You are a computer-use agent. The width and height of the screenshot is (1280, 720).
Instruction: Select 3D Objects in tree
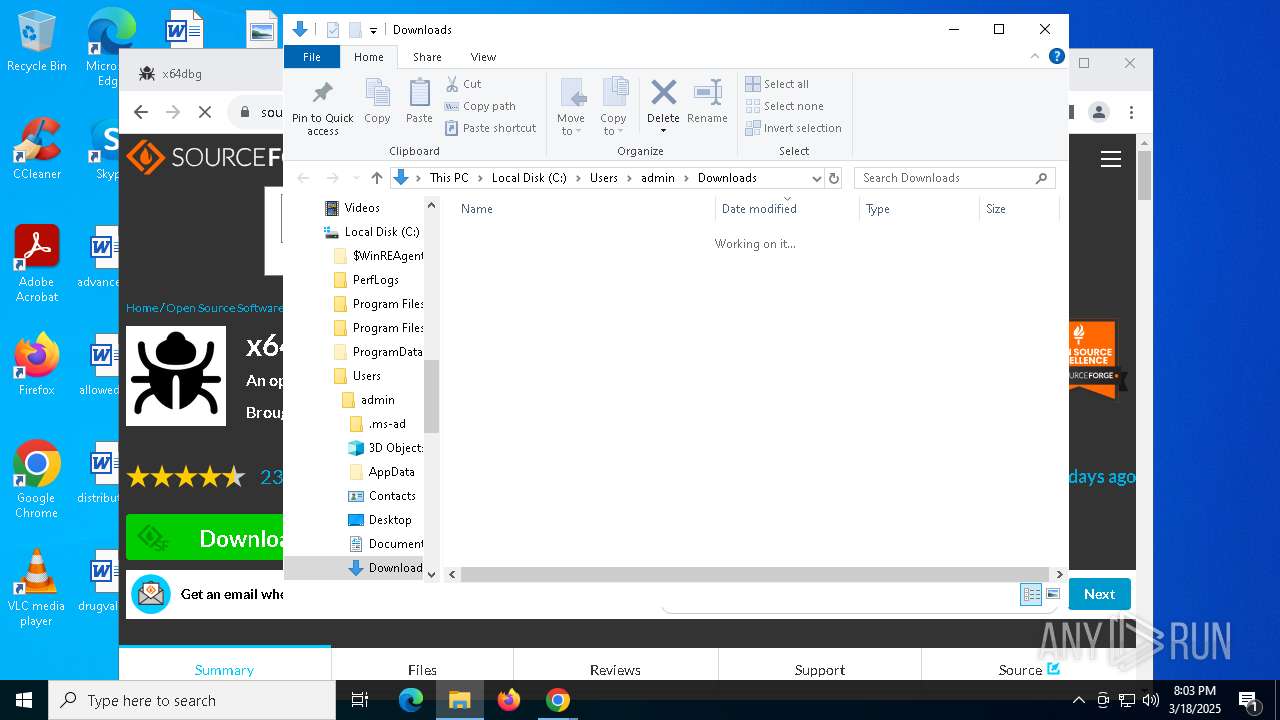pos(395,448)
